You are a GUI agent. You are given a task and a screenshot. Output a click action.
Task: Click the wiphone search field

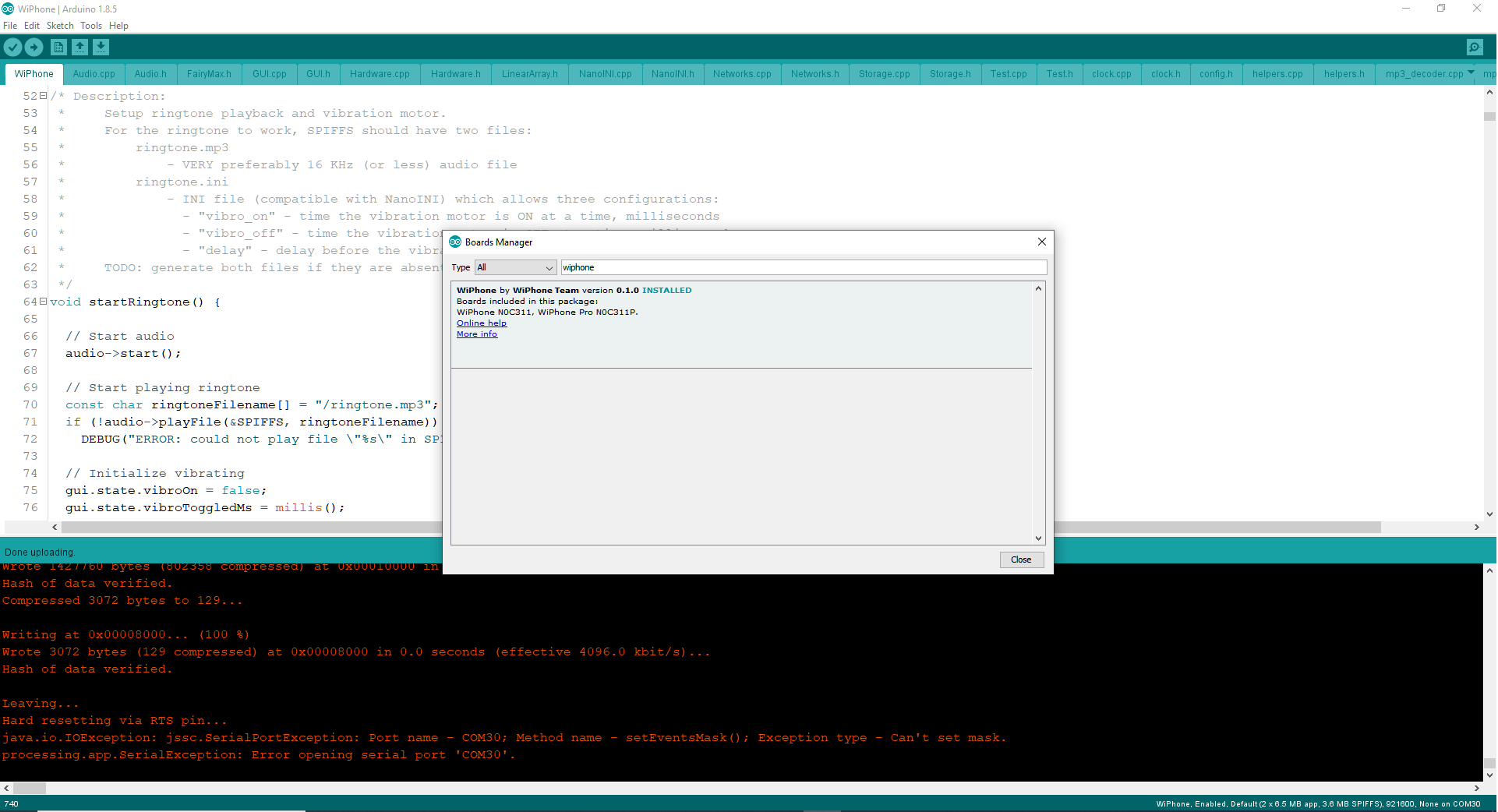click(x=803, y=267)
